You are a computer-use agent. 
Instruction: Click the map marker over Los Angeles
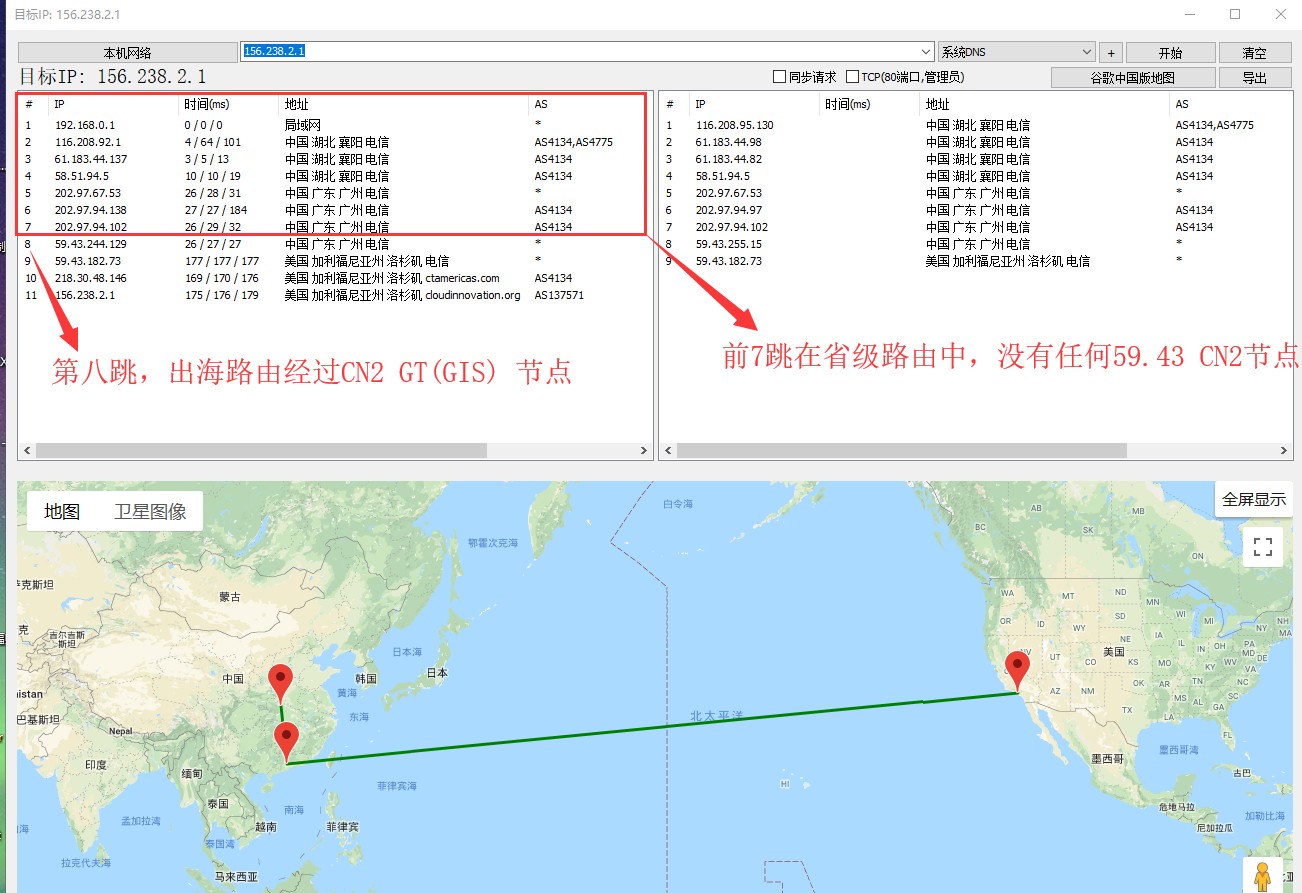(1018, 672)
